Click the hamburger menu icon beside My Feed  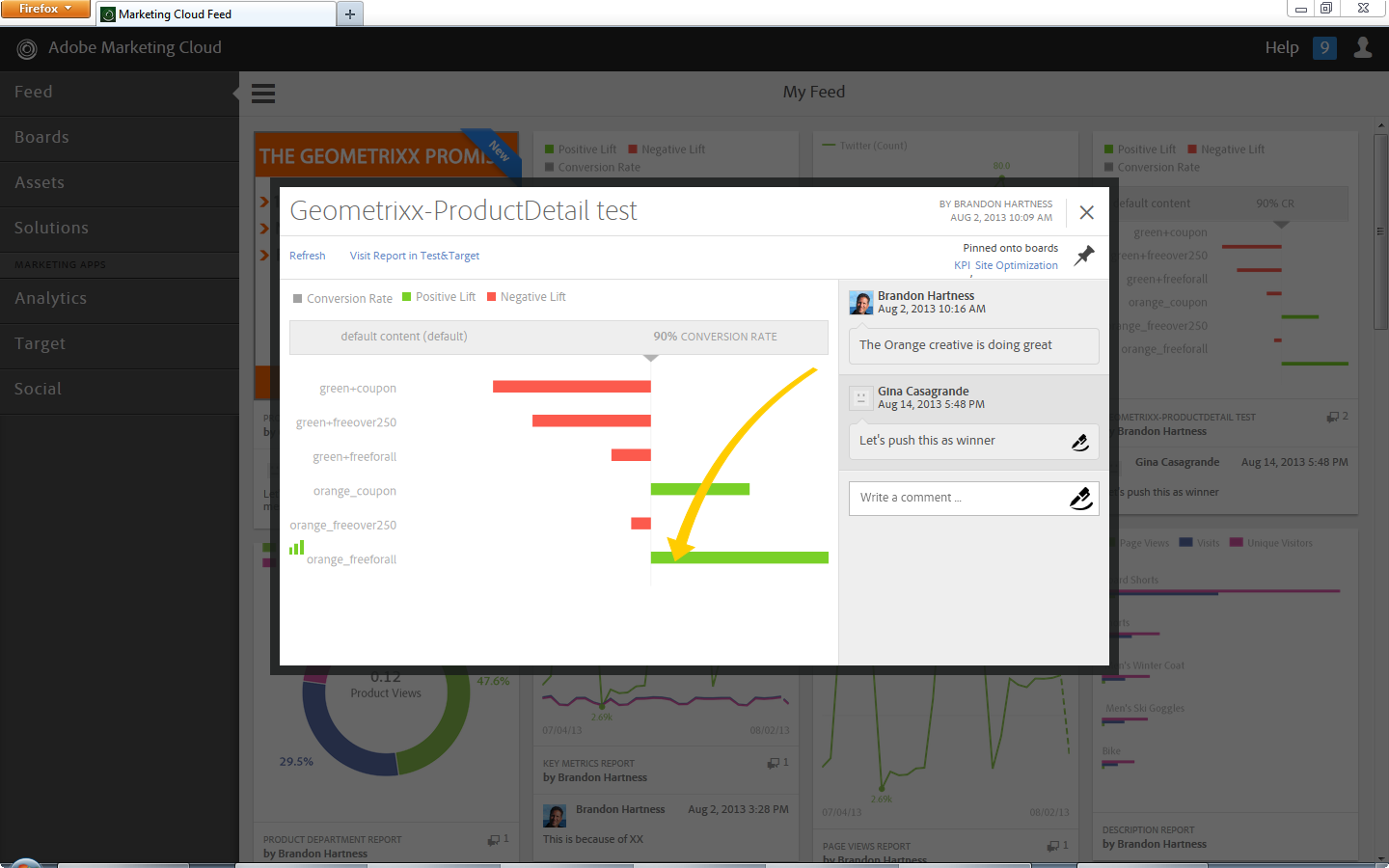(263, 94)
